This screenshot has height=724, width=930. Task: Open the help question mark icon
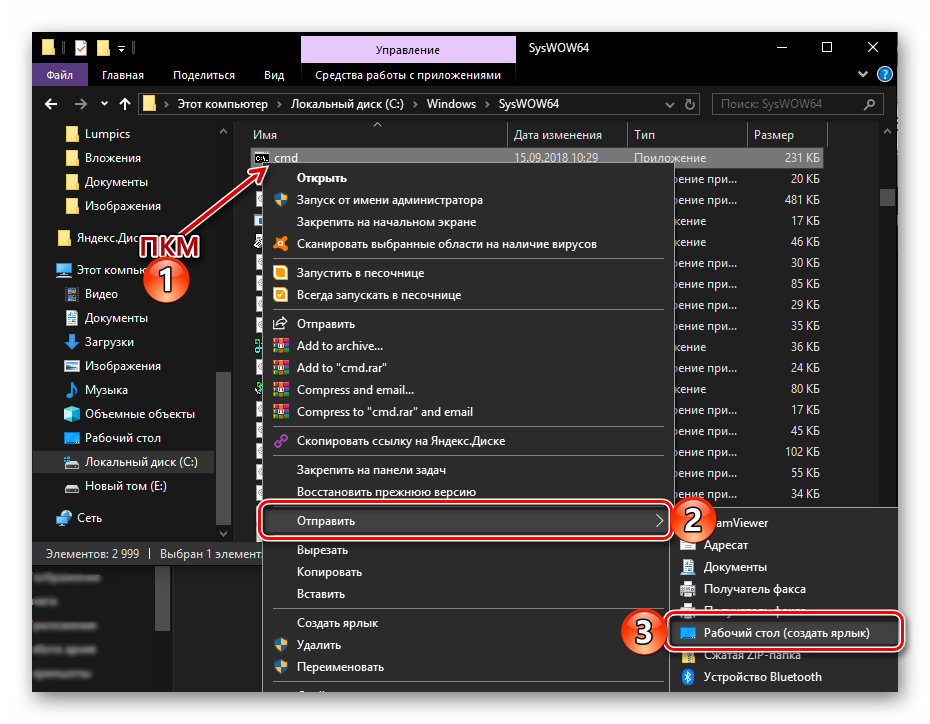point(884,75)
